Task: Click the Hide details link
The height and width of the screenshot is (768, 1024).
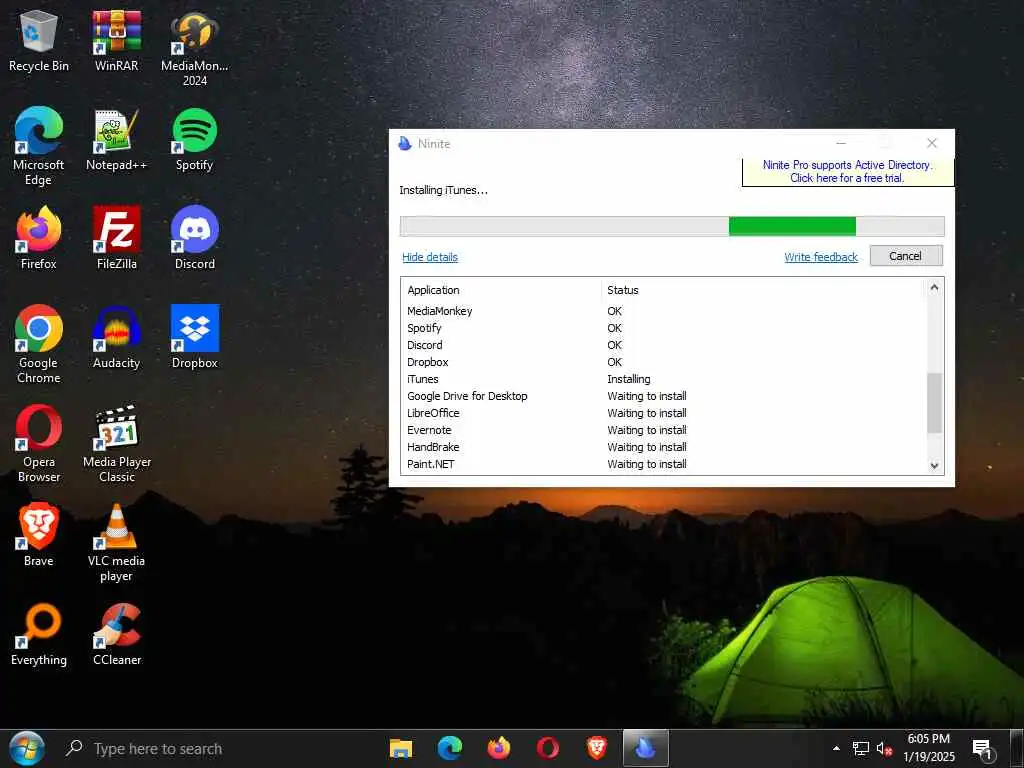Action: (x=430, y=257)
